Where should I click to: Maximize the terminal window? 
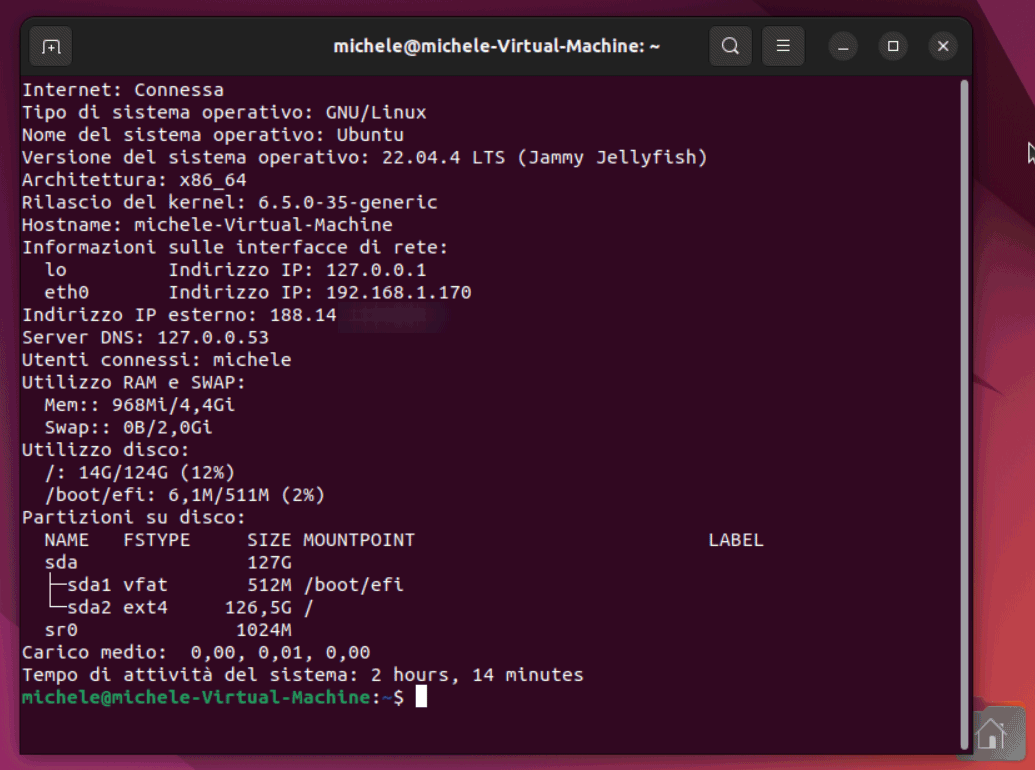[x=893, y=46]
